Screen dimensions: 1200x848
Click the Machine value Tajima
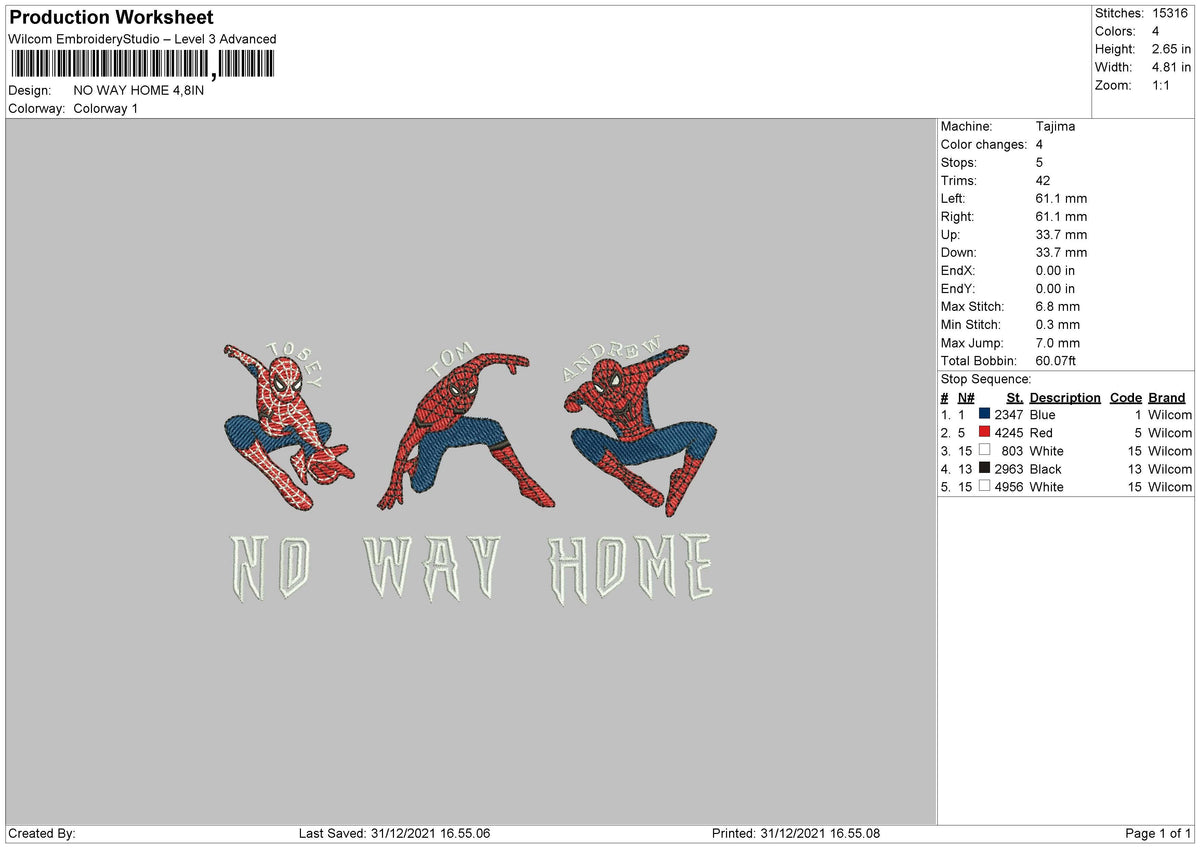(x=1056, y=126)
